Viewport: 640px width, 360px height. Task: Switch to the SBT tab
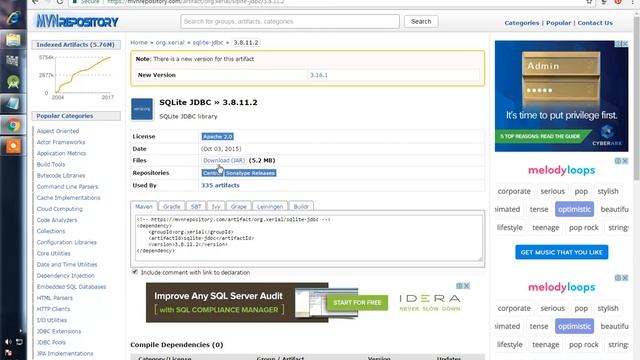point(196,207)
